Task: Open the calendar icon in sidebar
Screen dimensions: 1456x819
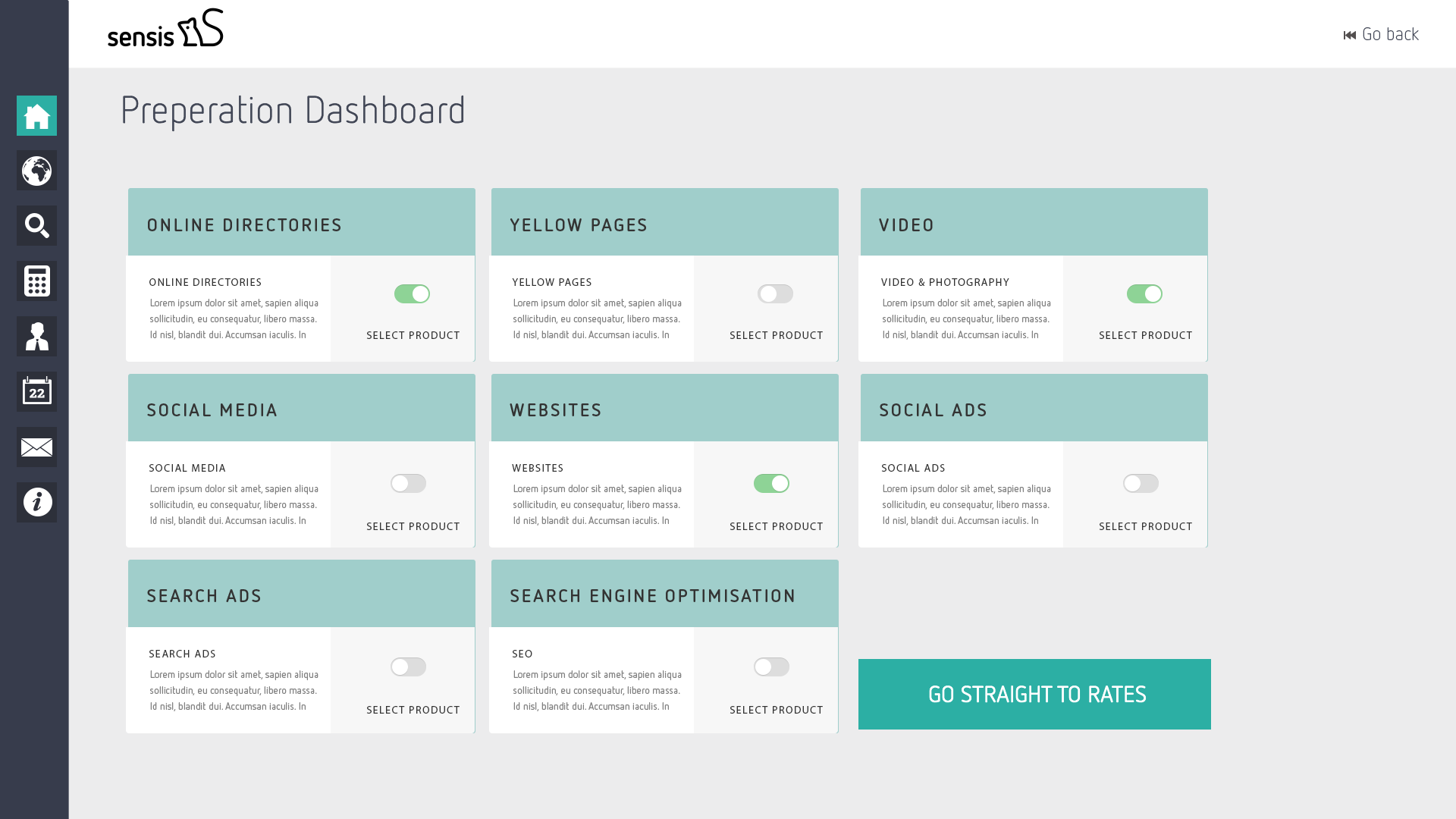Action: click(36, 392)
